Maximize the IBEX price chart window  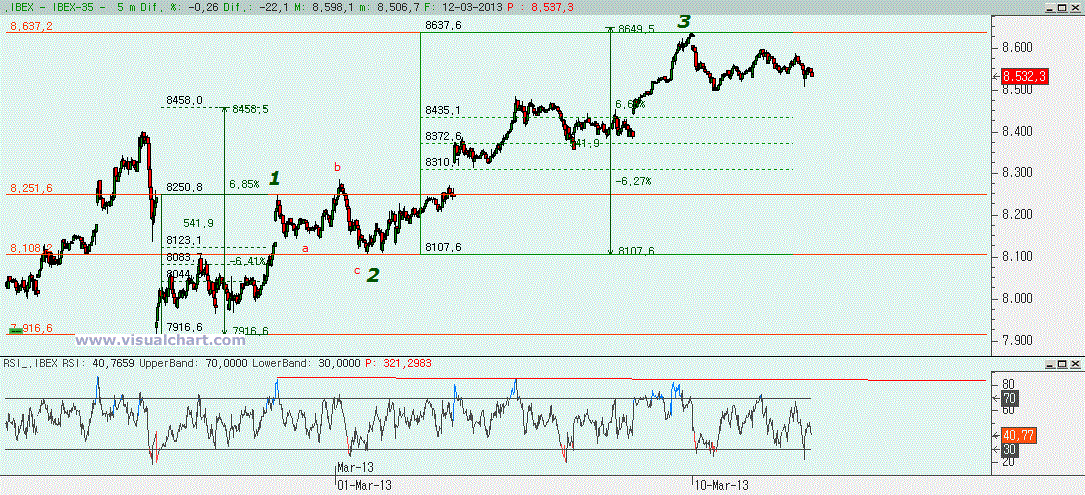tap(1061, 8)
